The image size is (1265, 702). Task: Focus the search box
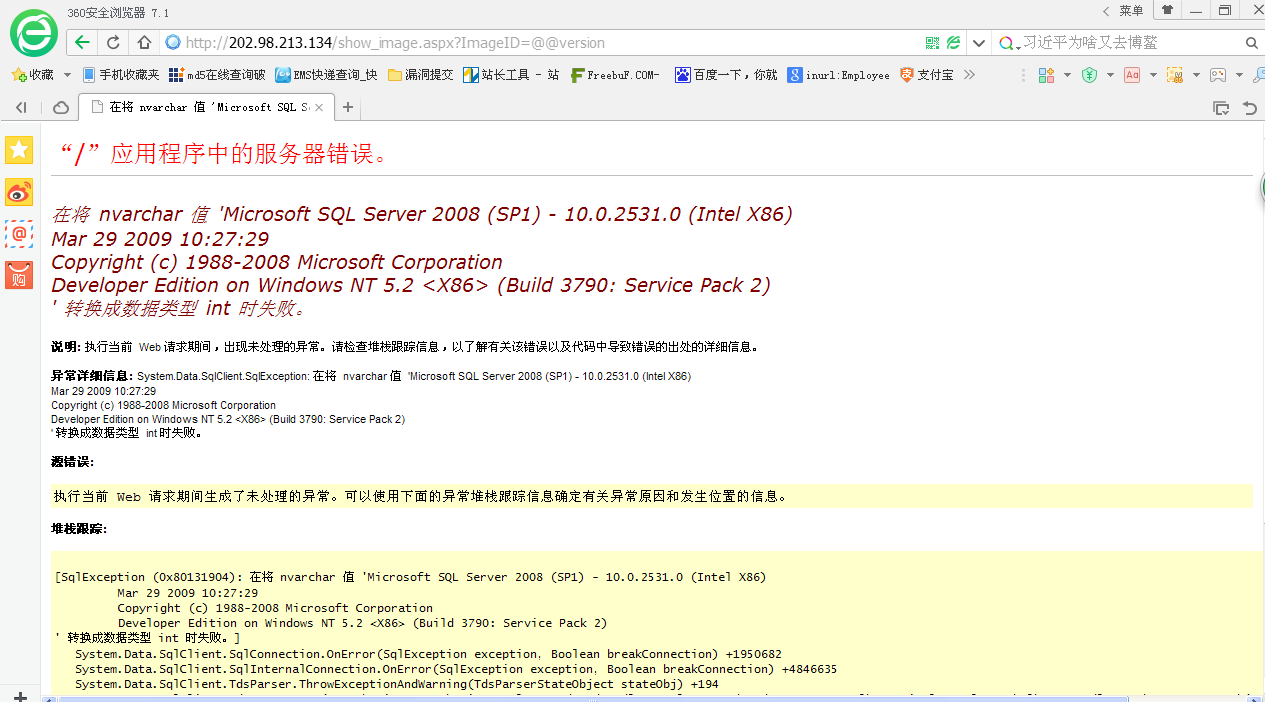[x=1130, y=43]
